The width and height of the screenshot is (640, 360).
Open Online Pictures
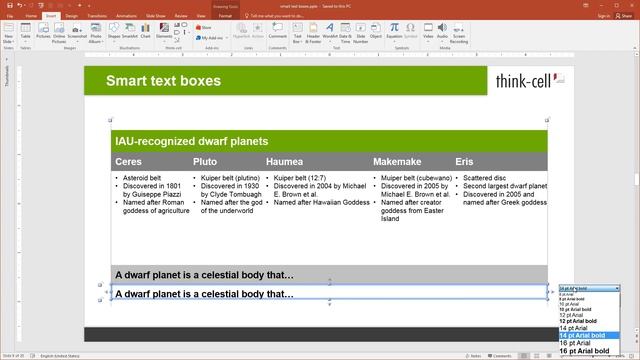coord(59,33)
